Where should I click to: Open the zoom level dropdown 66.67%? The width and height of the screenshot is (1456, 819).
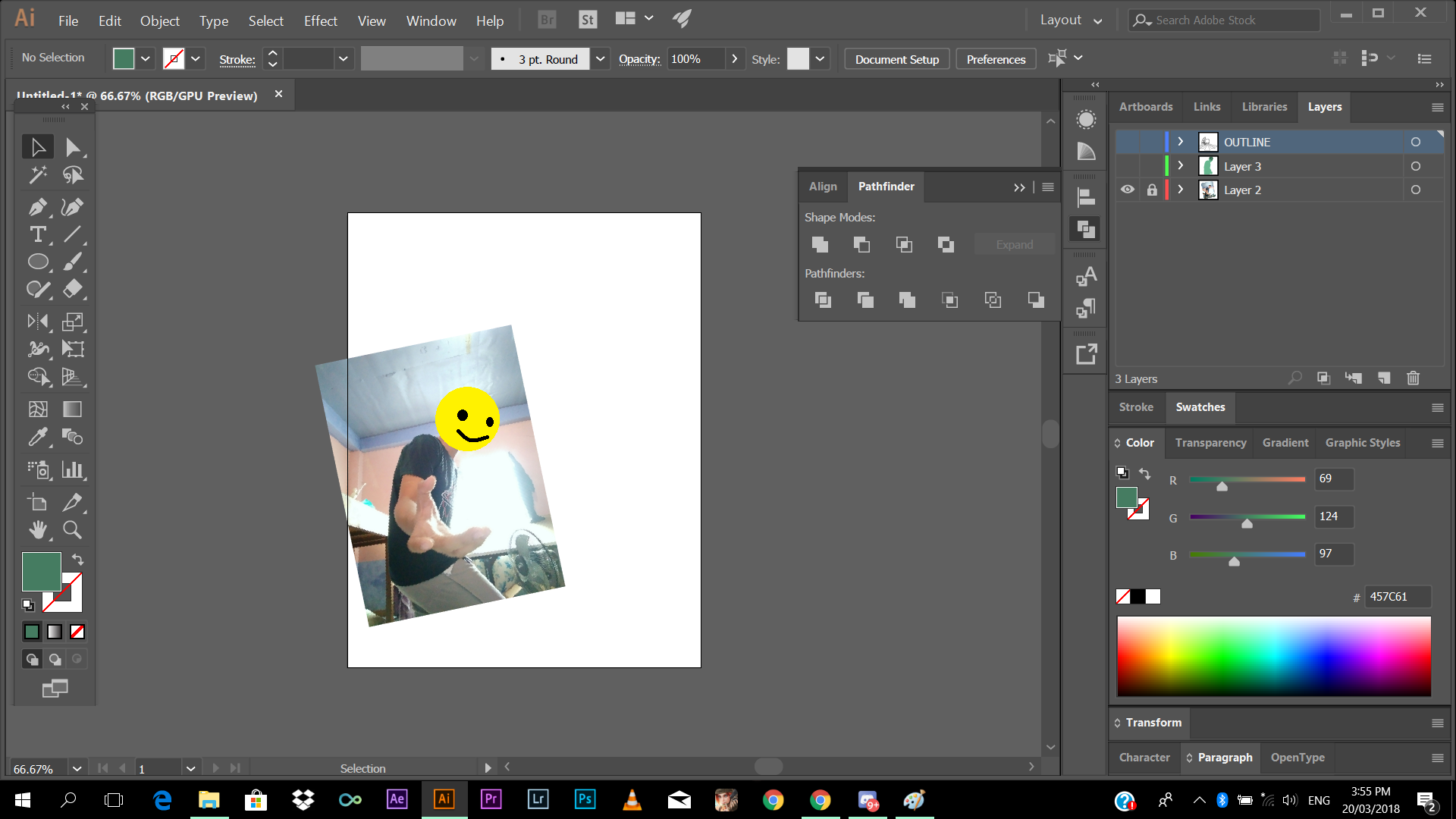[x=77, y=768]
